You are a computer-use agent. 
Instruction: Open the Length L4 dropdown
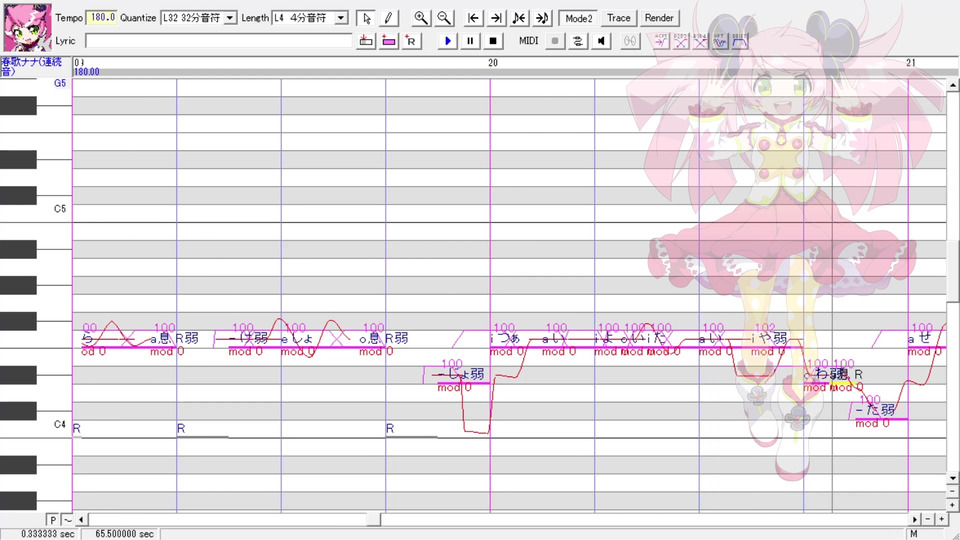tap(341, 18)
